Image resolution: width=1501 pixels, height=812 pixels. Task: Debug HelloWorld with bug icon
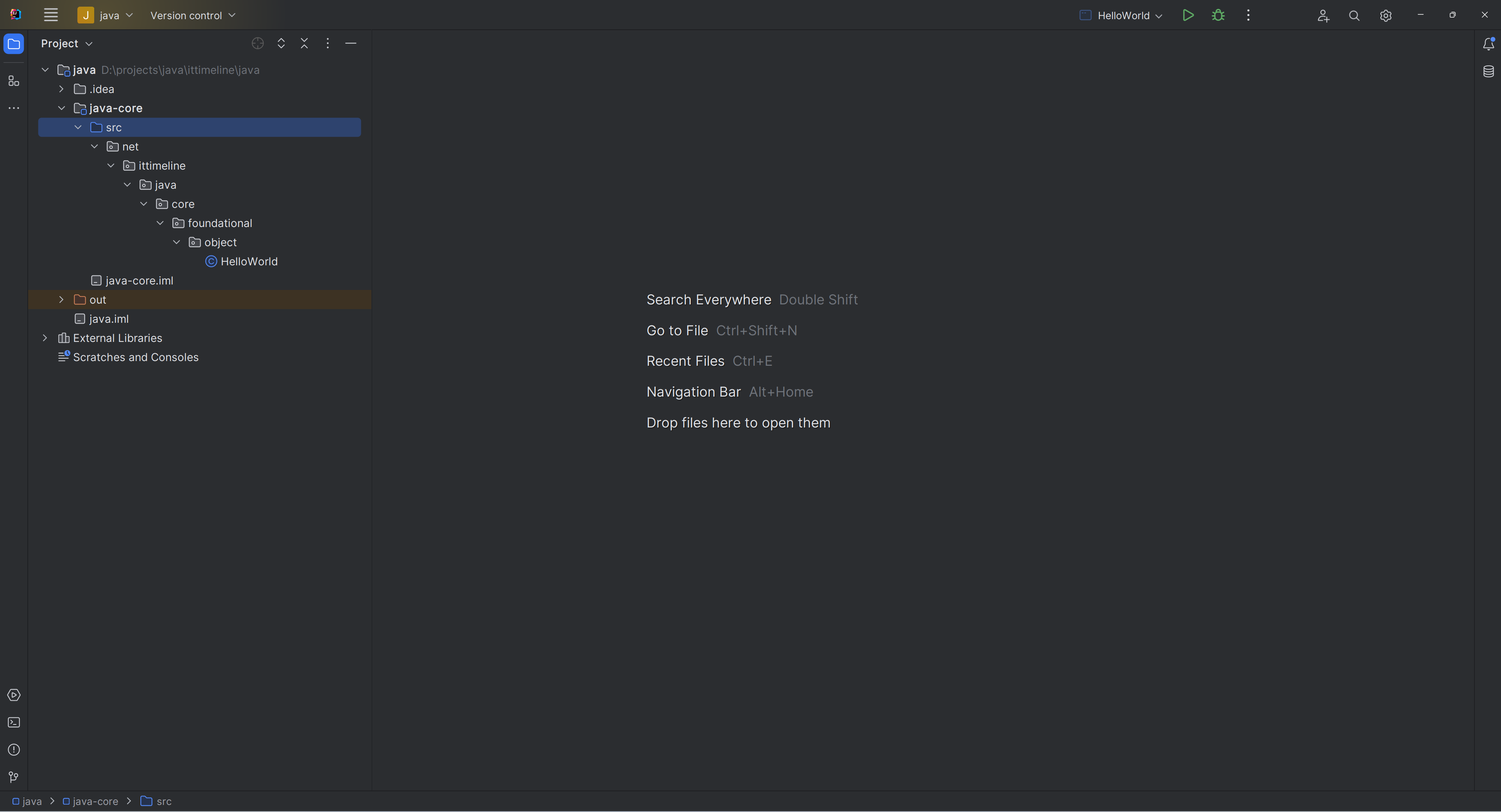point(1218,15)
